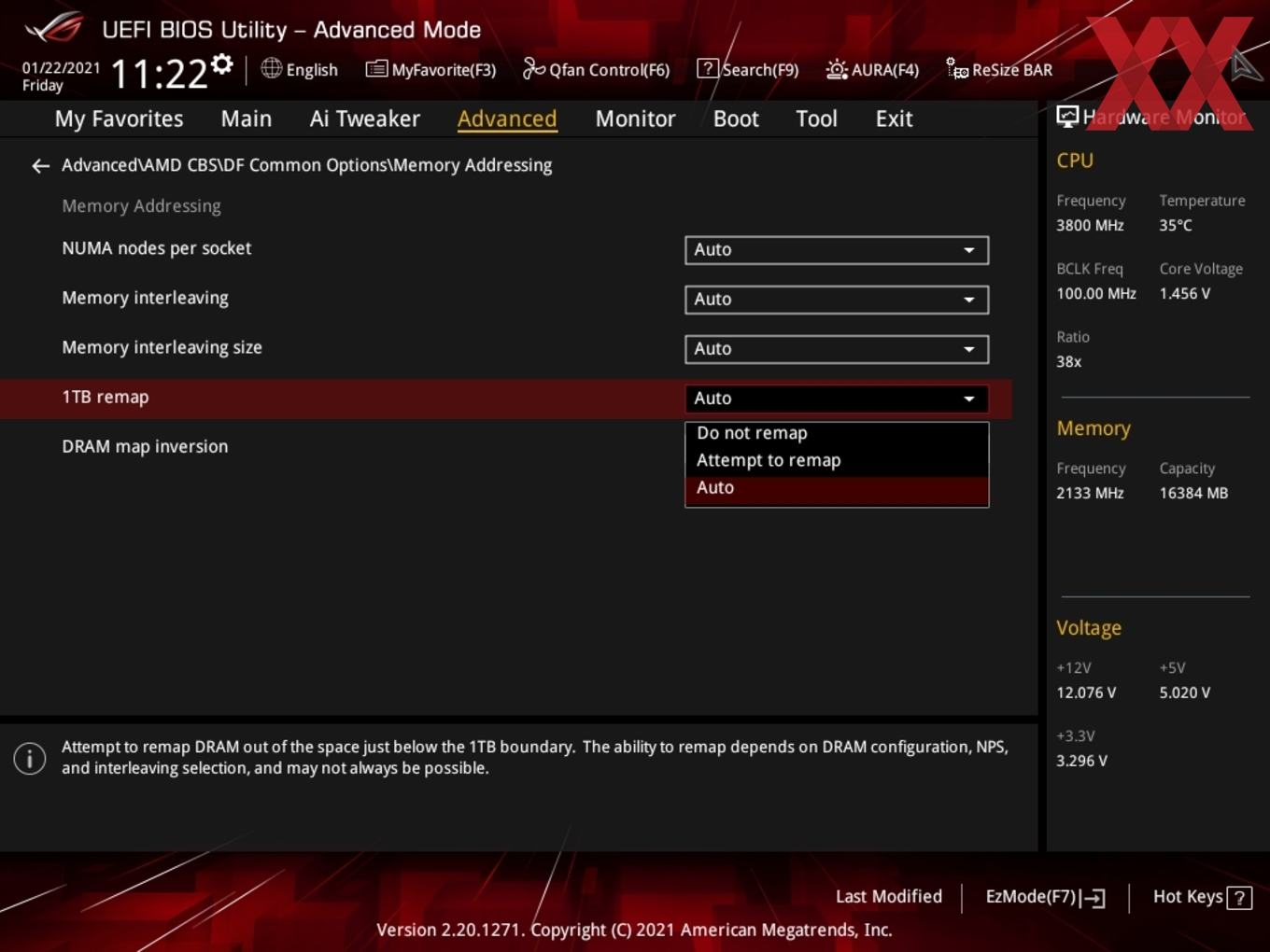Click Ratio value 38x
This screenshot has width=1270, height=952.
pos(1068,362)
